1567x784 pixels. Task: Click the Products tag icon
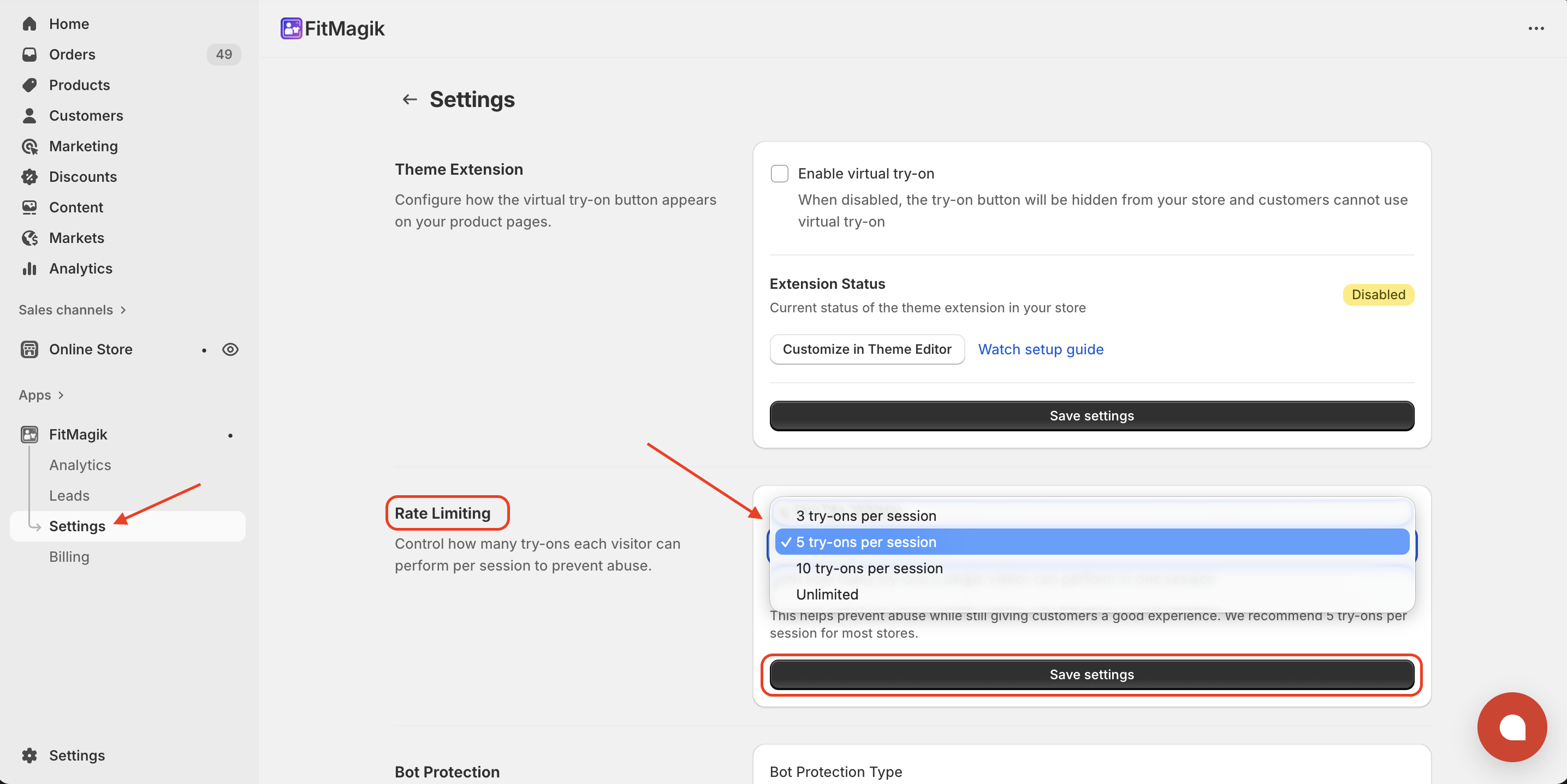(x=29, y=85)
